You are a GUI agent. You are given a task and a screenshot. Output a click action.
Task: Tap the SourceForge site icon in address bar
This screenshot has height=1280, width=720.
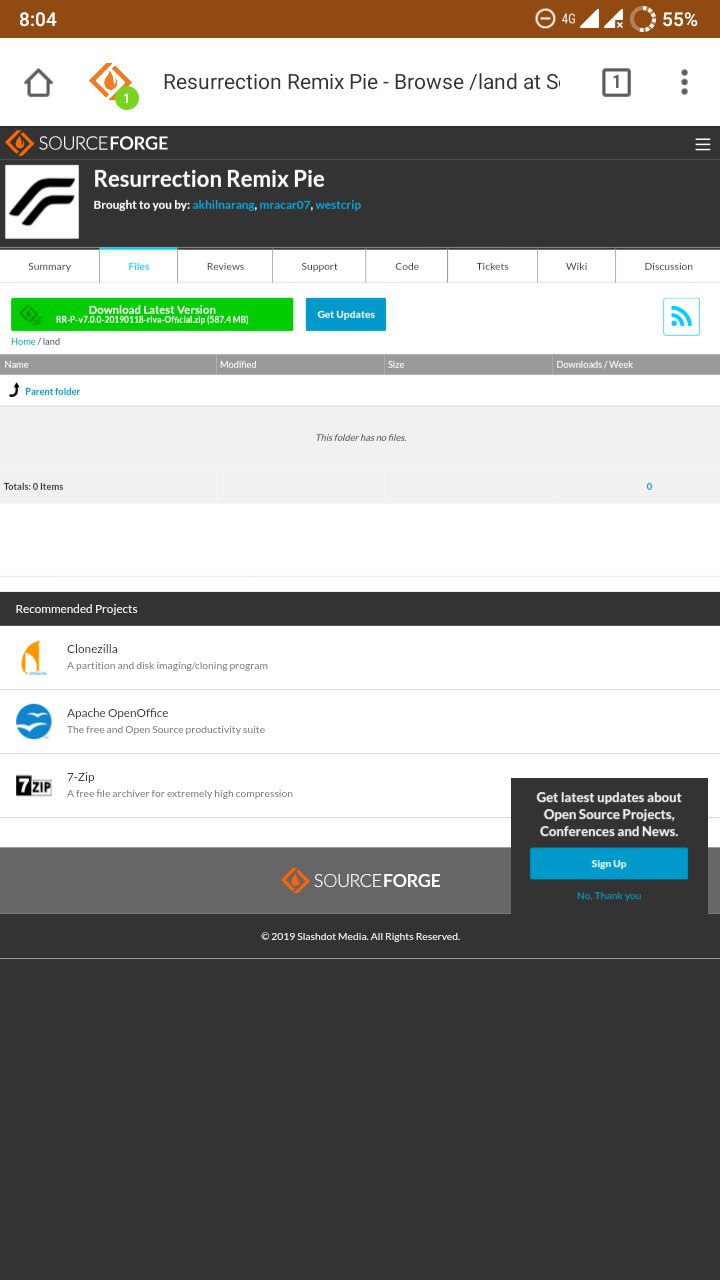tap(112, 84)
